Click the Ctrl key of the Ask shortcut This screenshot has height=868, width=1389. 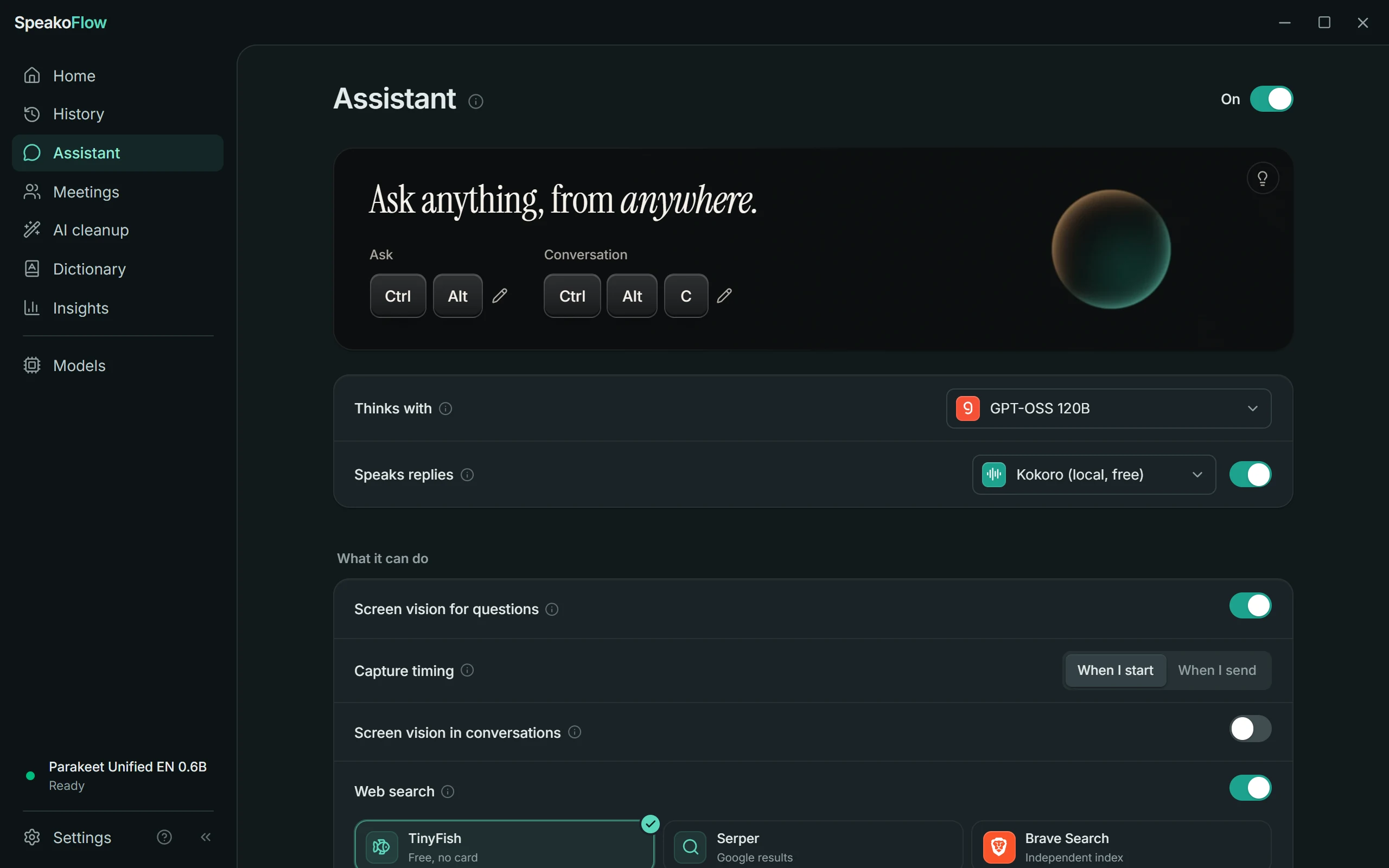click(x=398, y=296)
